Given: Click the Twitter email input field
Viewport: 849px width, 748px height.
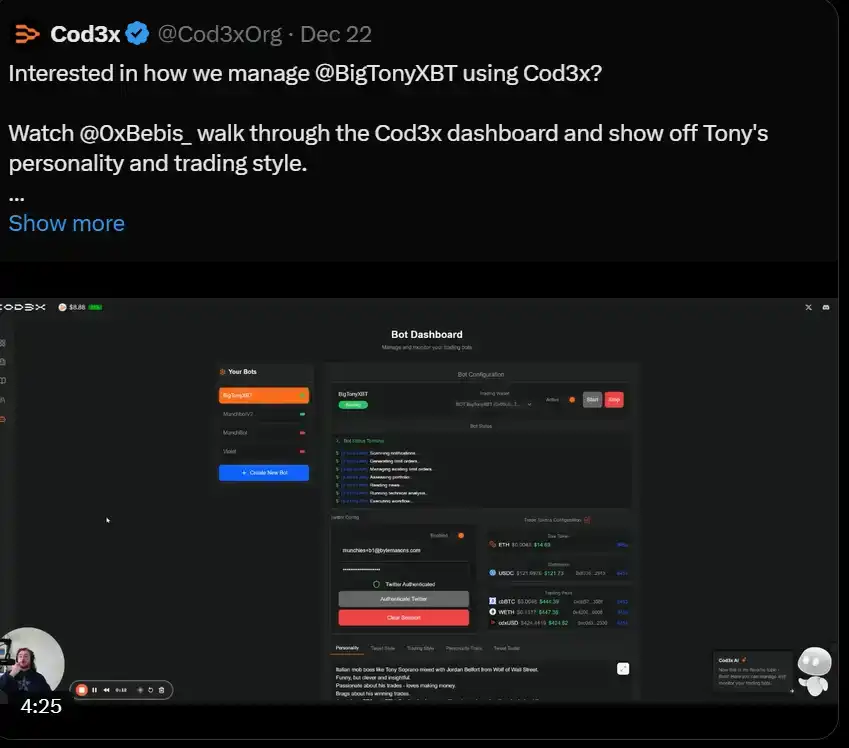Looking at the screenshot, I should pos(403,550).
